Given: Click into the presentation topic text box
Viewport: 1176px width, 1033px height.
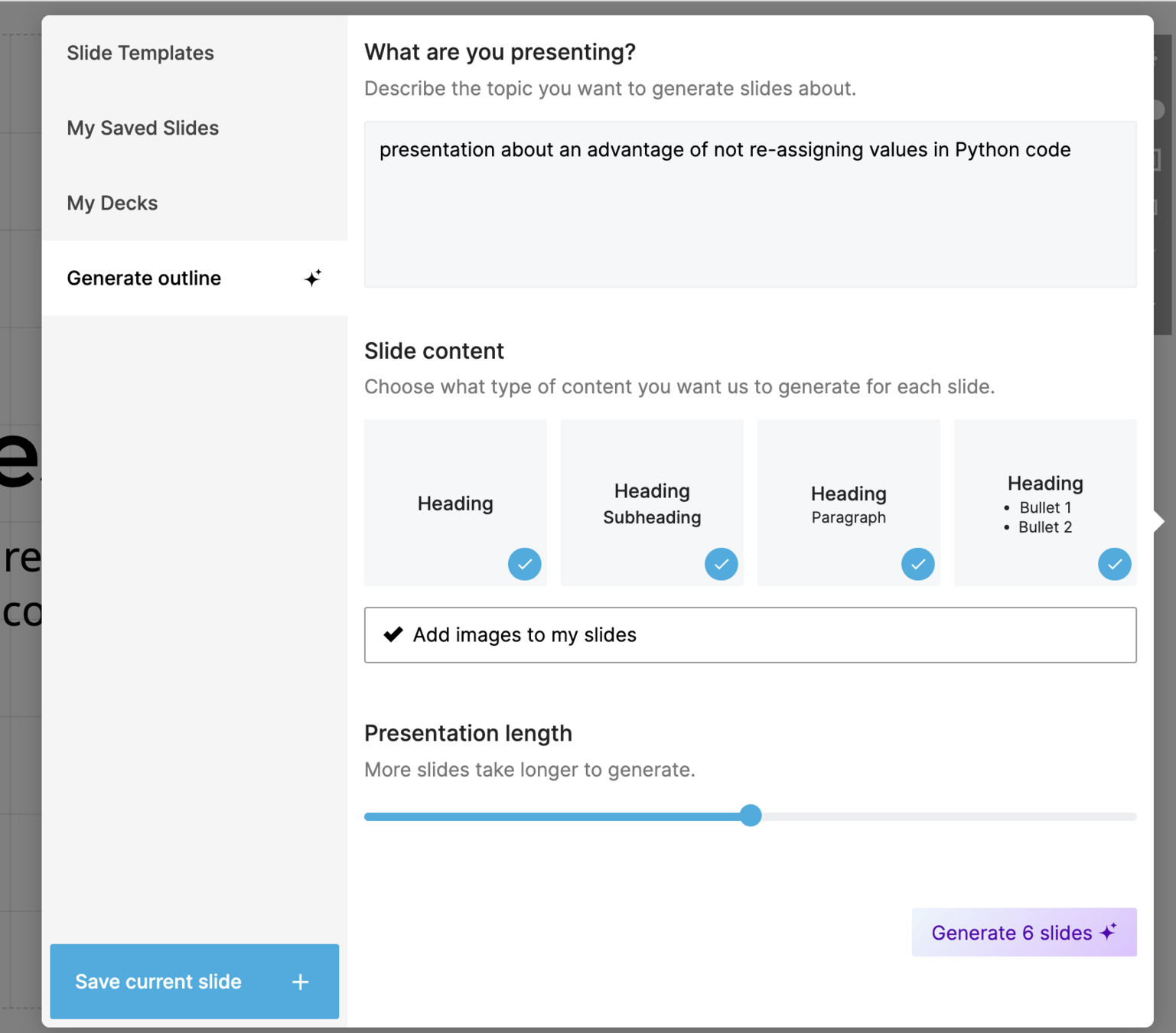Looking at the screenshot, I should click(x=750, y=204).
